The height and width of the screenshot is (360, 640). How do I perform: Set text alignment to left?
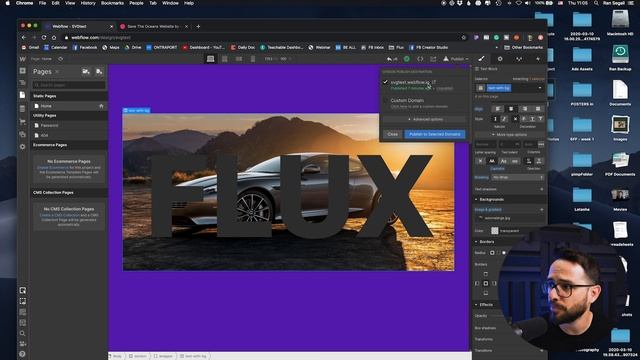[498, 109]
